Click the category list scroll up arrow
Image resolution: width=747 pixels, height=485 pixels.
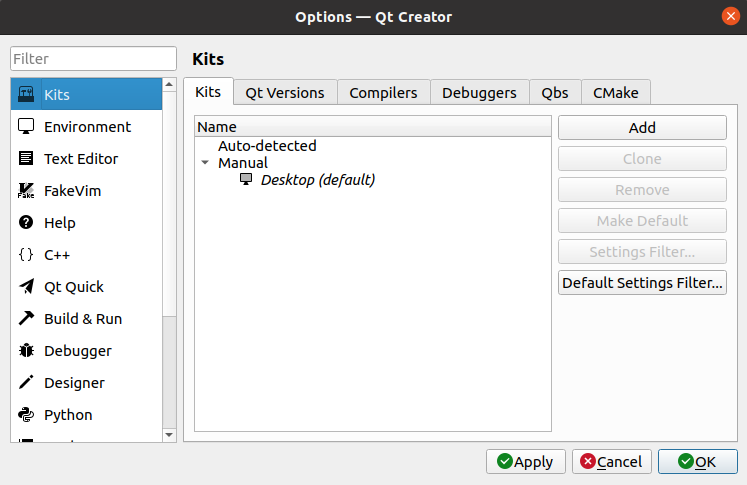pyautogui.click(x=169, y=84)
